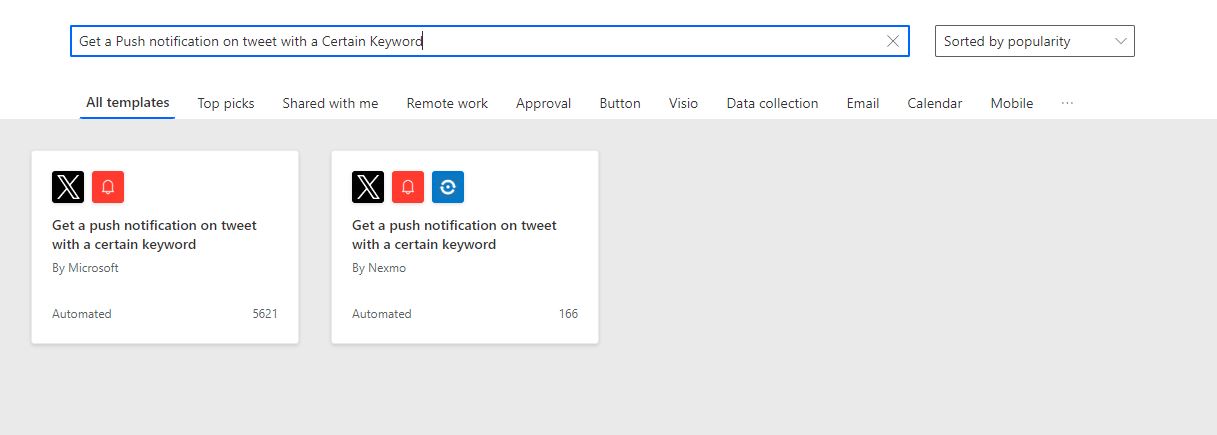The height and width of the screenshot is (435, 1217).
Task: Switch to the Calendar tab
Action: tap(934, 103)
